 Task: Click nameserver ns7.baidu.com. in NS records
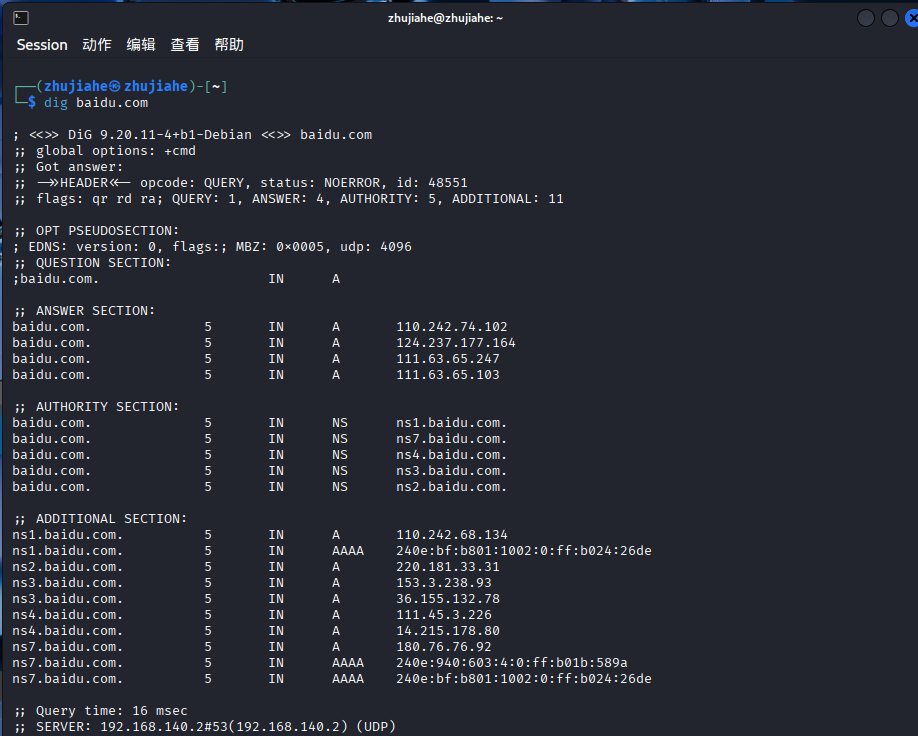pyautogui.click(x=451, y=439)
